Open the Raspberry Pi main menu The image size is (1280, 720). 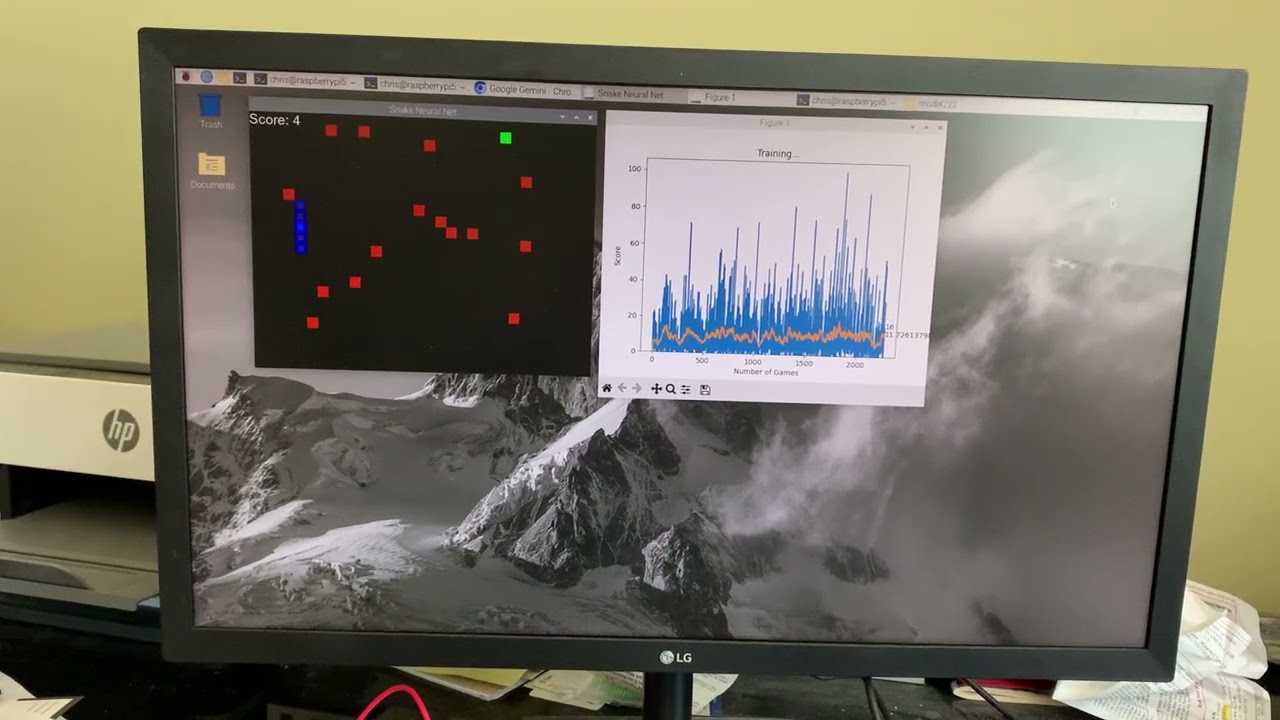pyautogui.click(x=186, y=77)
